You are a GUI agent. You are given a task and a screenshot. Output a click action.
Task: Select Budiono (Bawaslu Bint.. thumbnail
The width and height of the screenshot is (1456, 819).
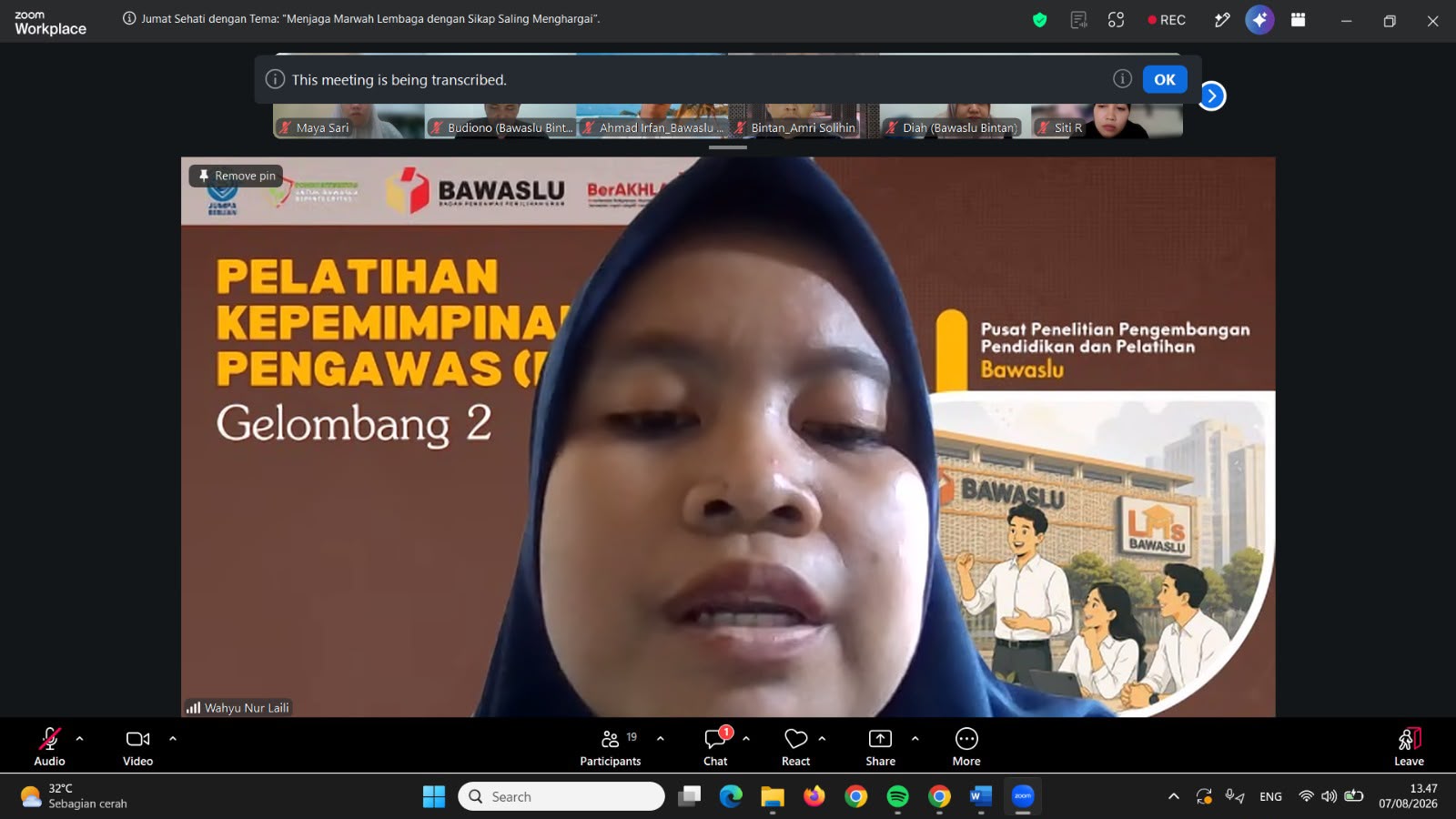tap(500, 121)
